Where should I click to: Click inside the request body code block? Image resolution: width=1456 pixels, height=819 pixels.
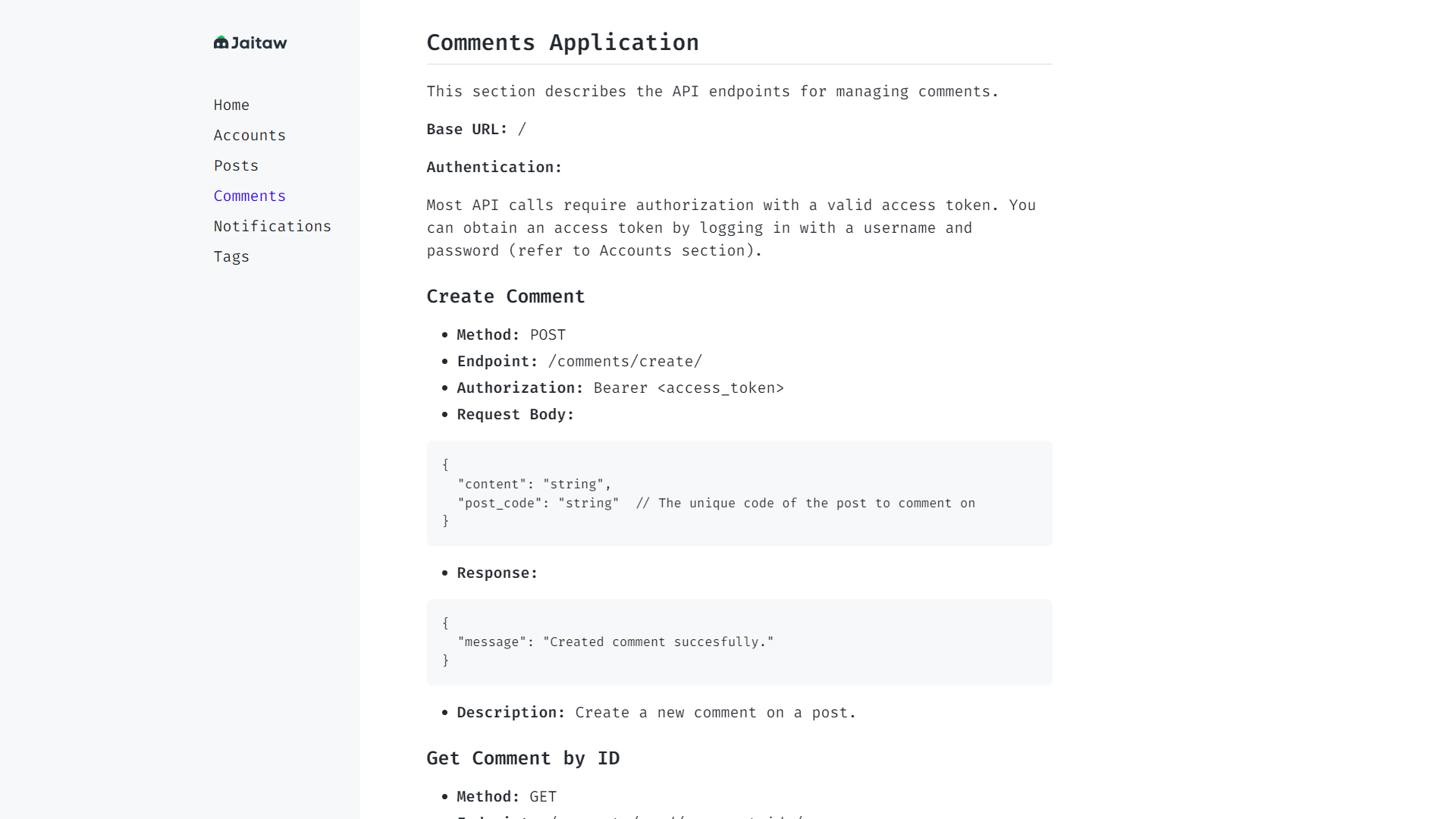click(739, 493)
